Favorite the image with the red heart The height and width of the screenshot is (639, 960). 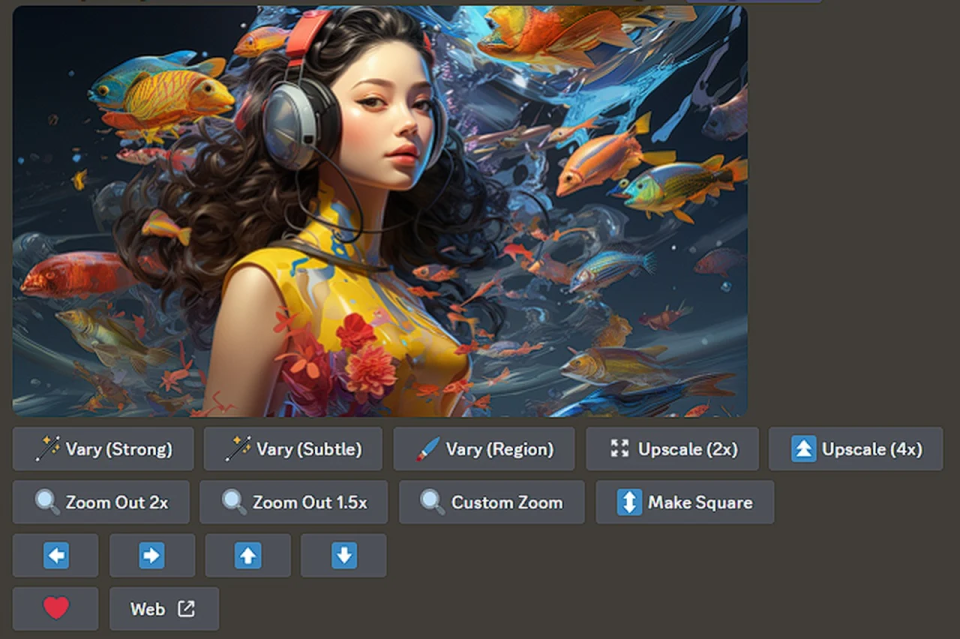tap(56, 608)
